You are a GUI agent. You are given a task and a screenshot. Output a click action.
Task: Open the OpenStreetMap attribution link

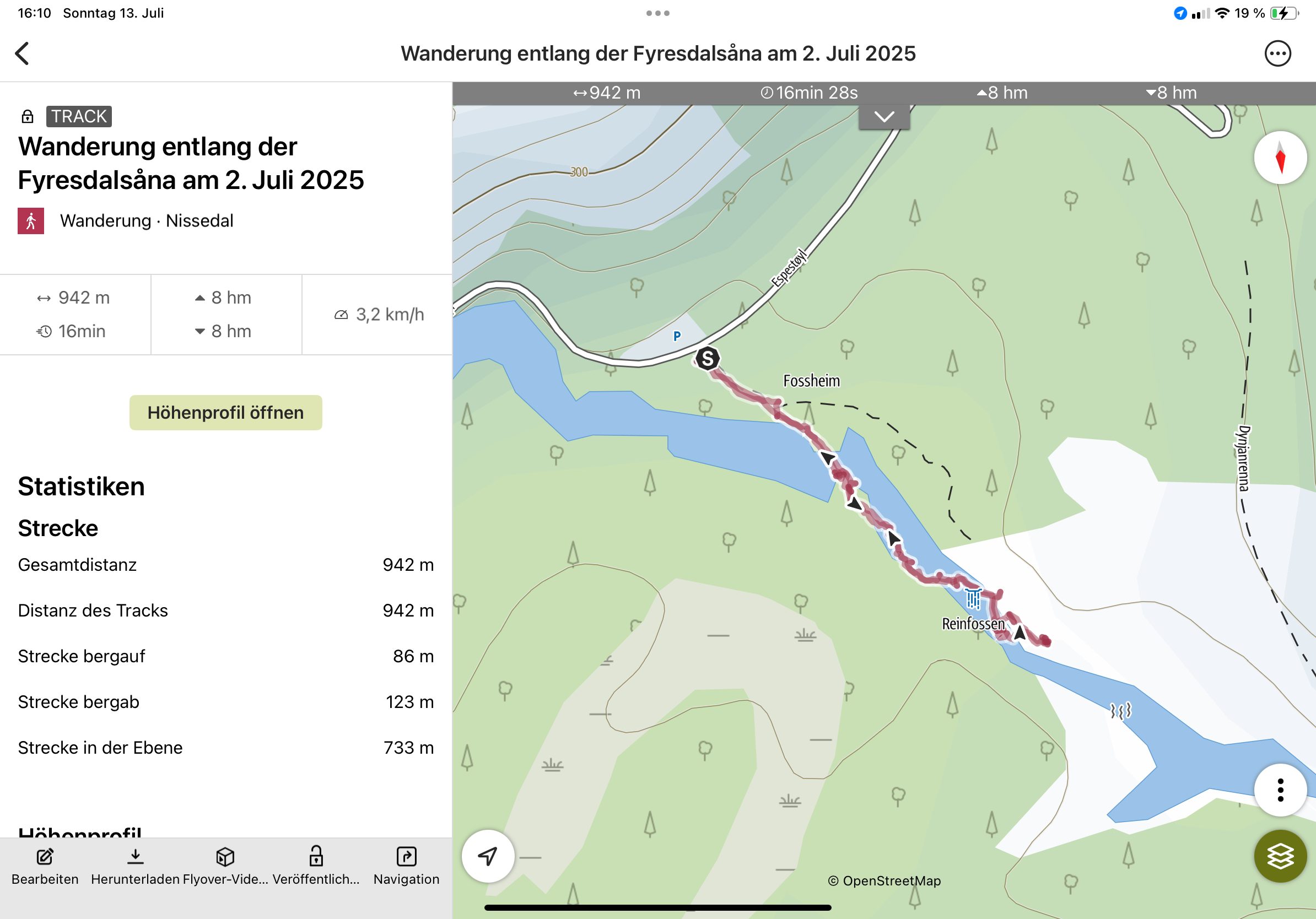(884, 880)
